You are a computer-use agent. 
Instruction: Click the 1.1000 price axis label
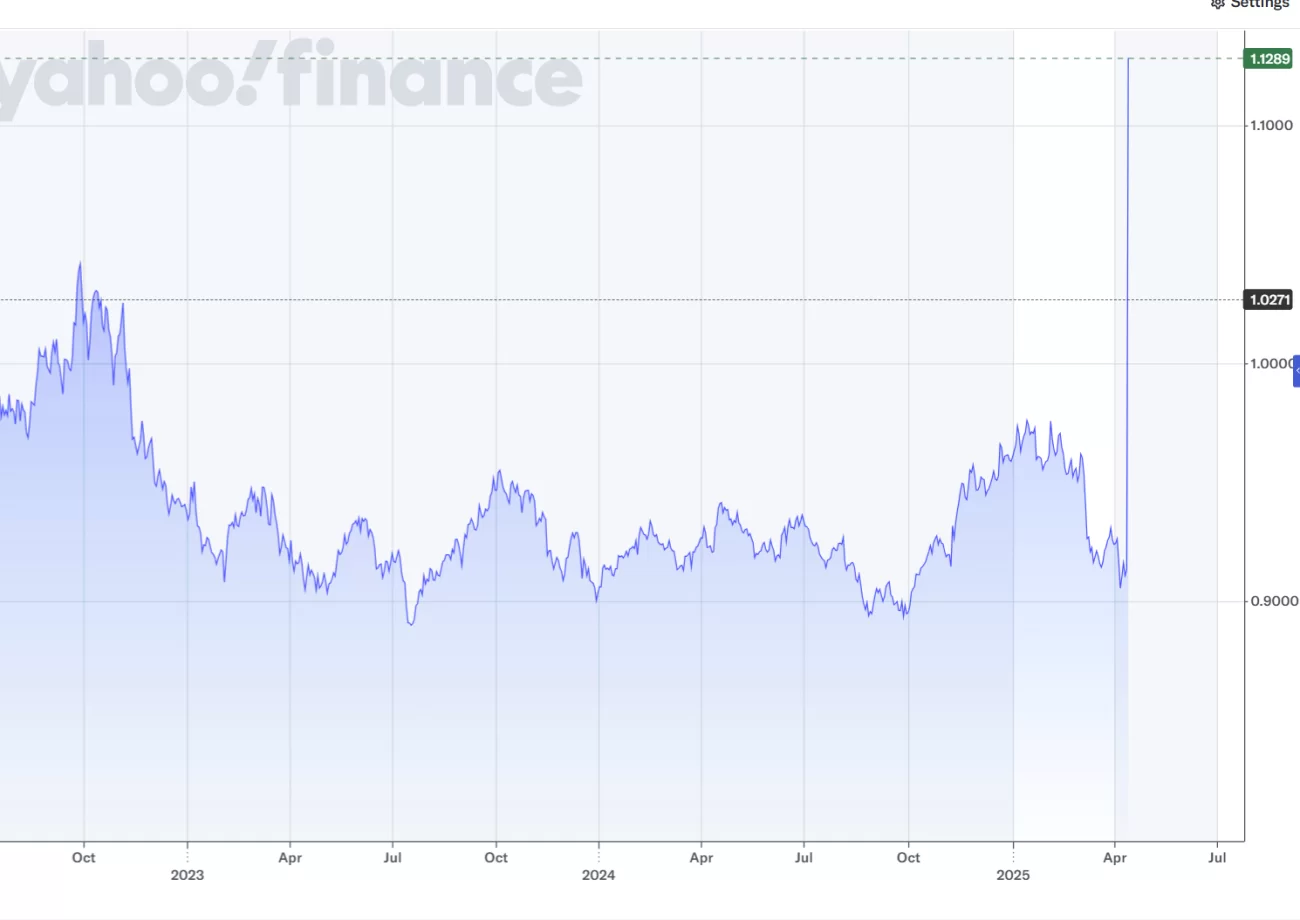[1270, 125]
